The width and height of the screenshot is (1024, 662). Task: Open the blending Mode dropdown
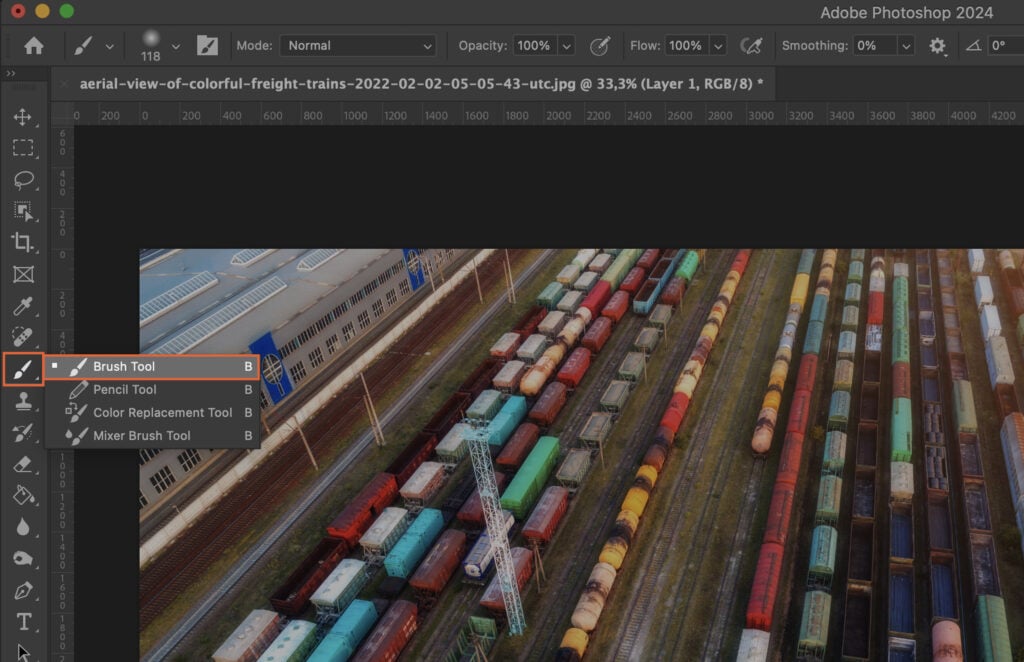click(358, 45)
